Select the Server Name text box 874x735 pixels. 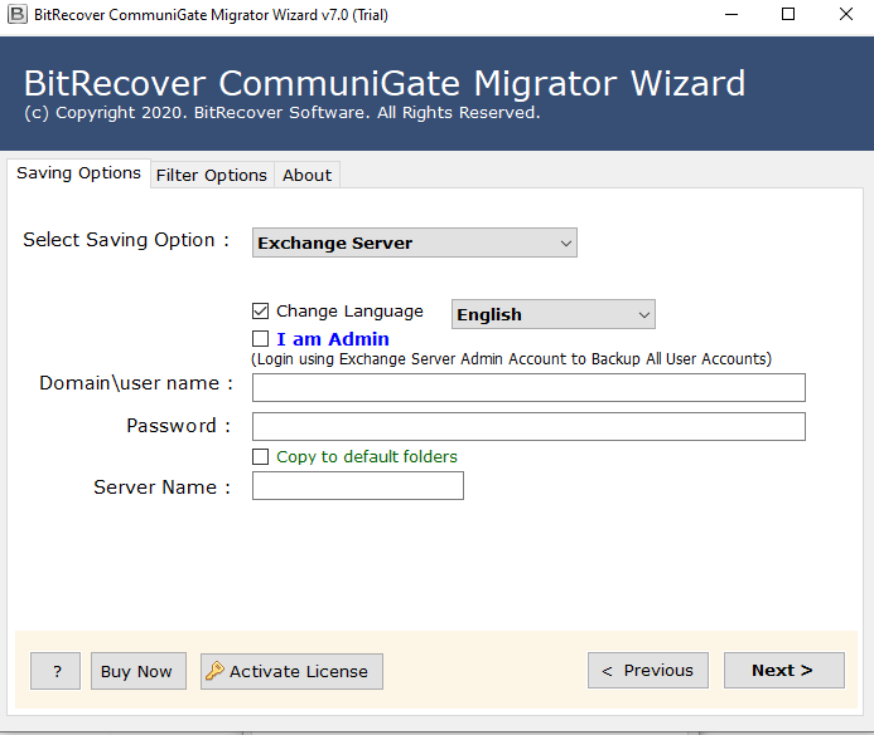tap(357, 486)
